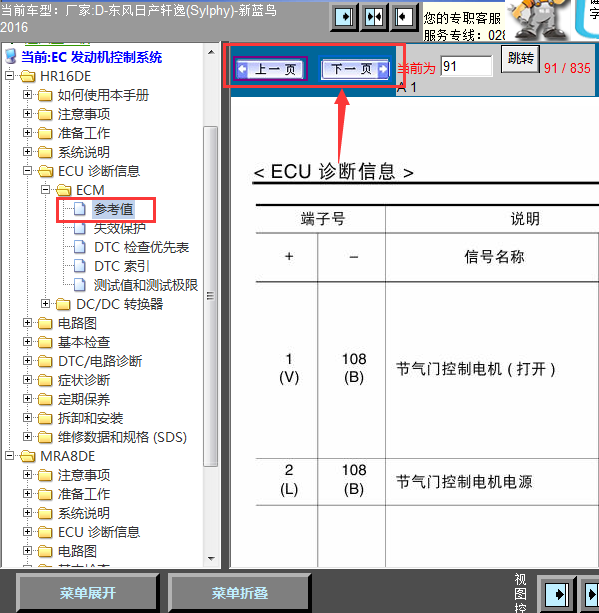Click the document icon of 测试值和测试极限
This screenshot has width=599, height=613.
point(80,285)
